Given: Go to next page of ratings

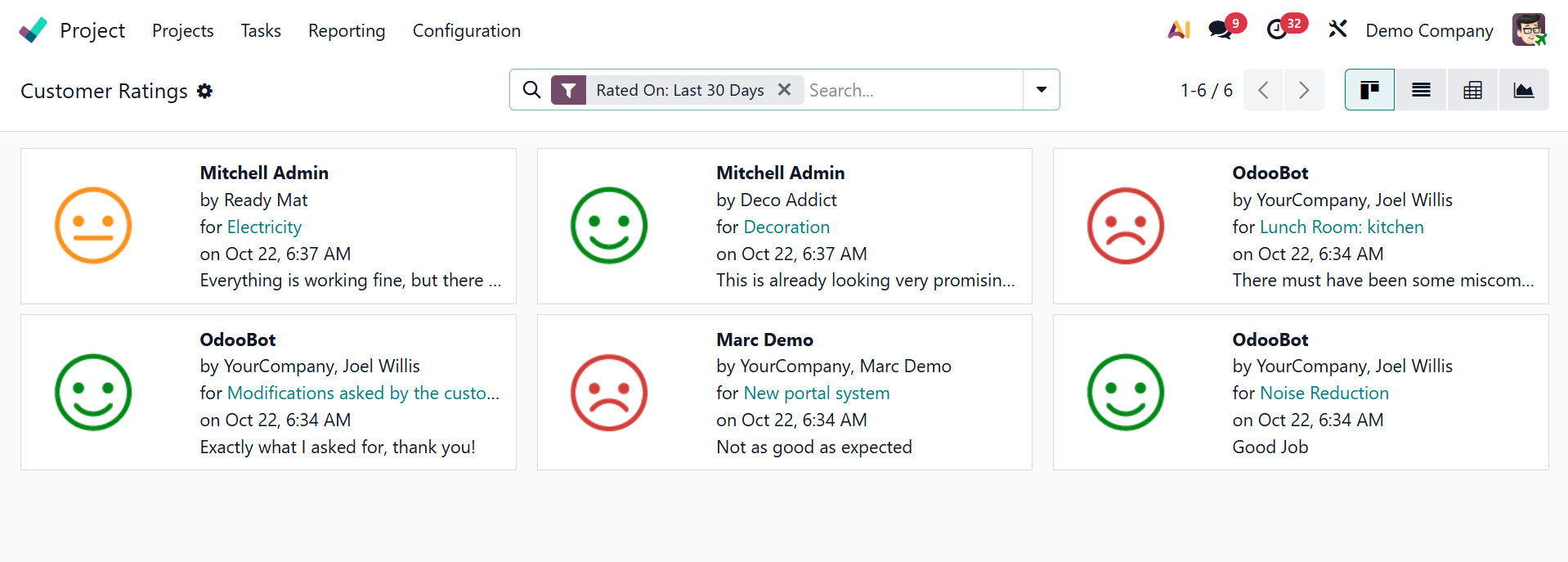Looking at the screenshot, I should point(1304,90).
